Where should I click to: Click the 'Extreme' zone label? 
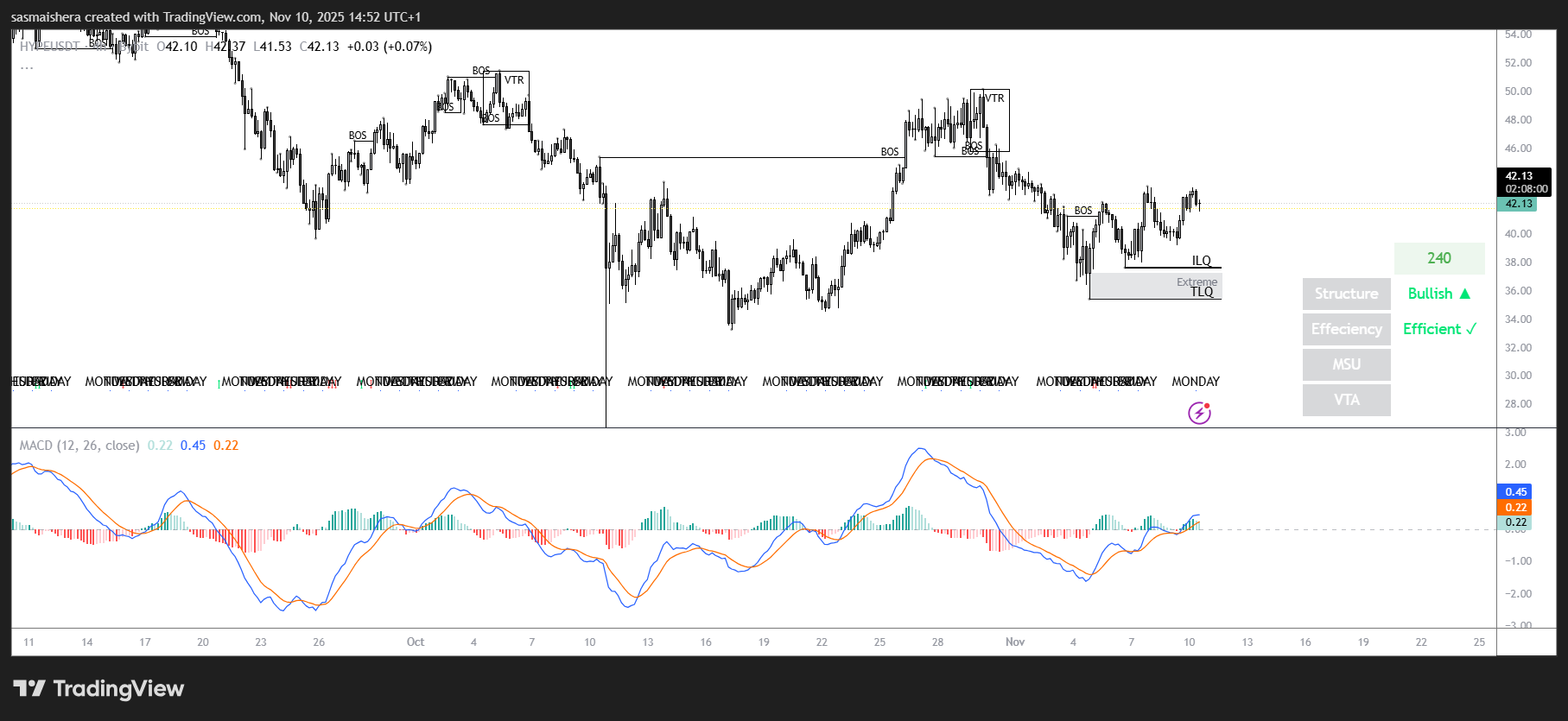[x=1197, y=282]
